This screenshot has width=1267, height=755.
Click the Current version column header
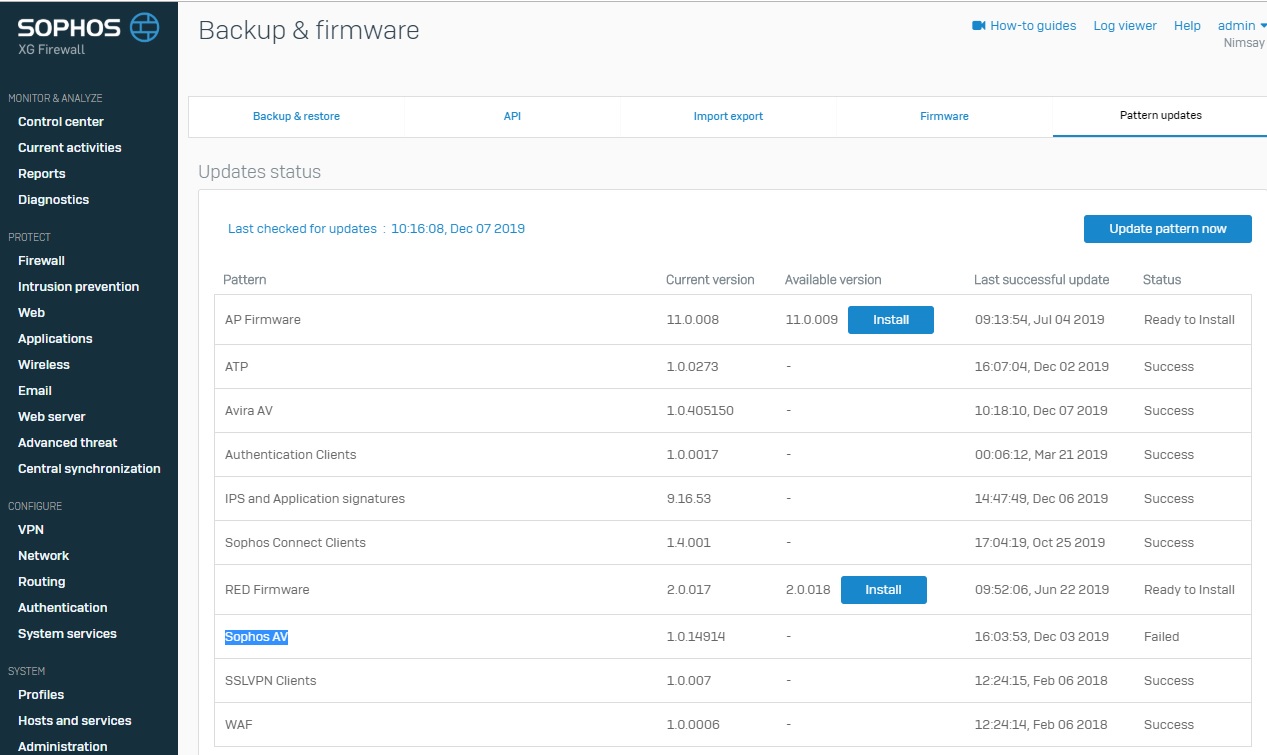710,280
